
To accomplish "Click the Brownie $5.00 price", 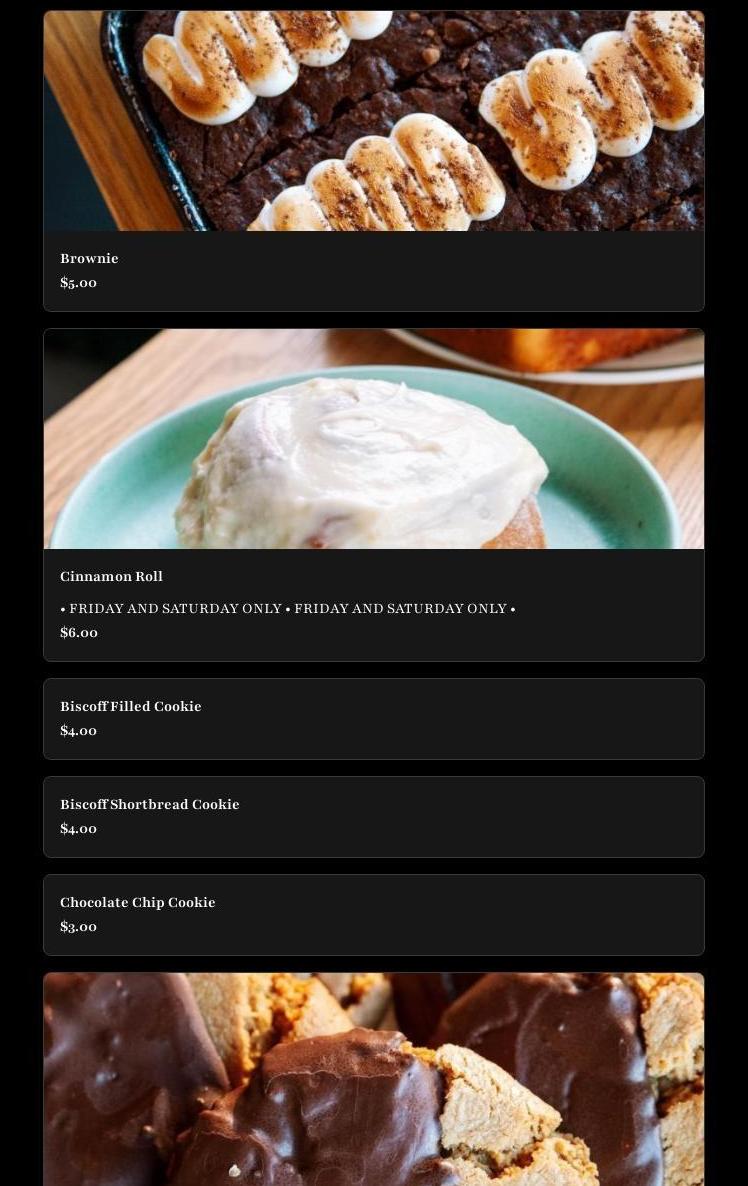I will click(79, 283).
